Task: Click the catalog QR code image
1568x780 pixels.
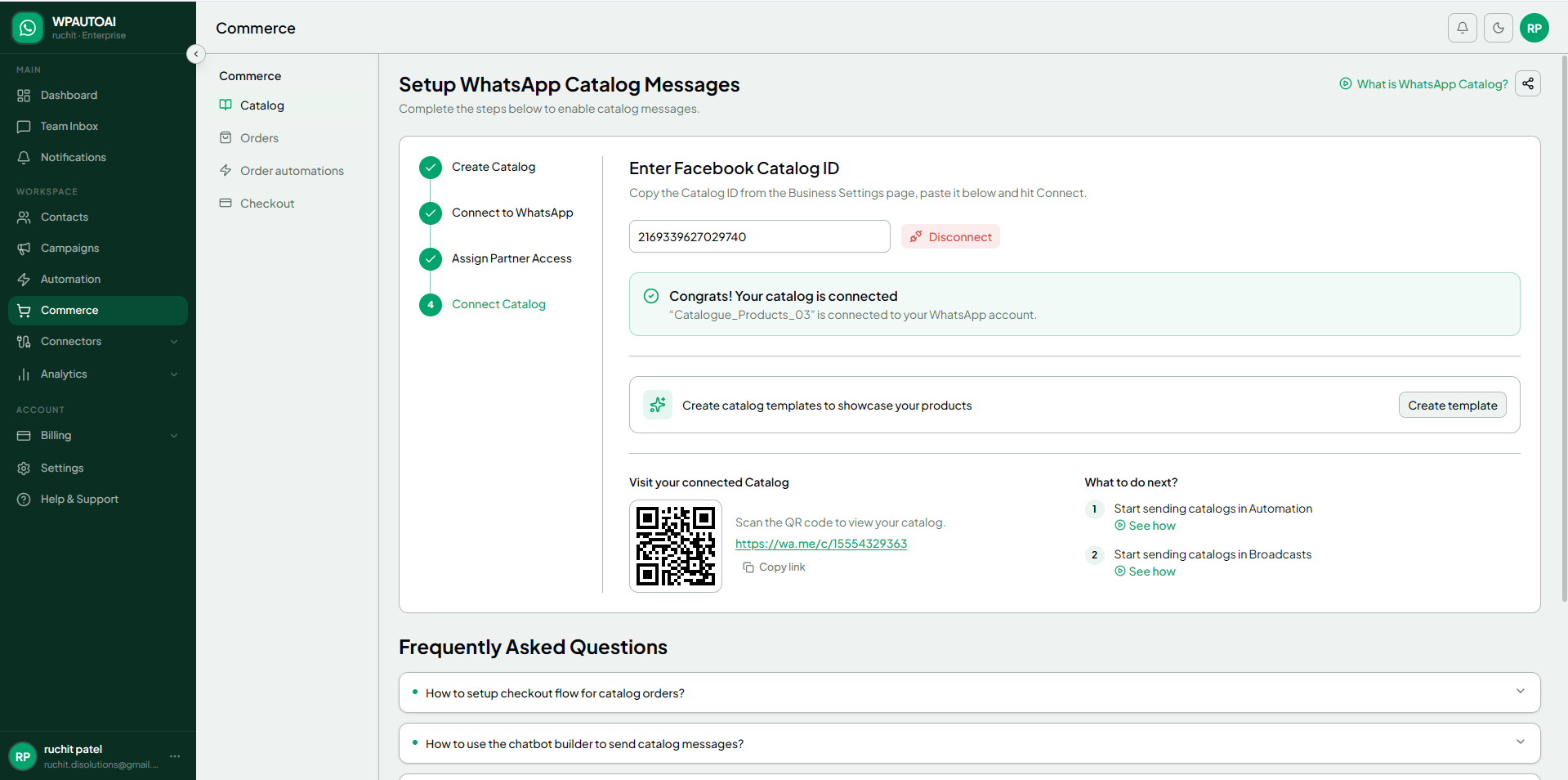Action: tap(676, 546)
